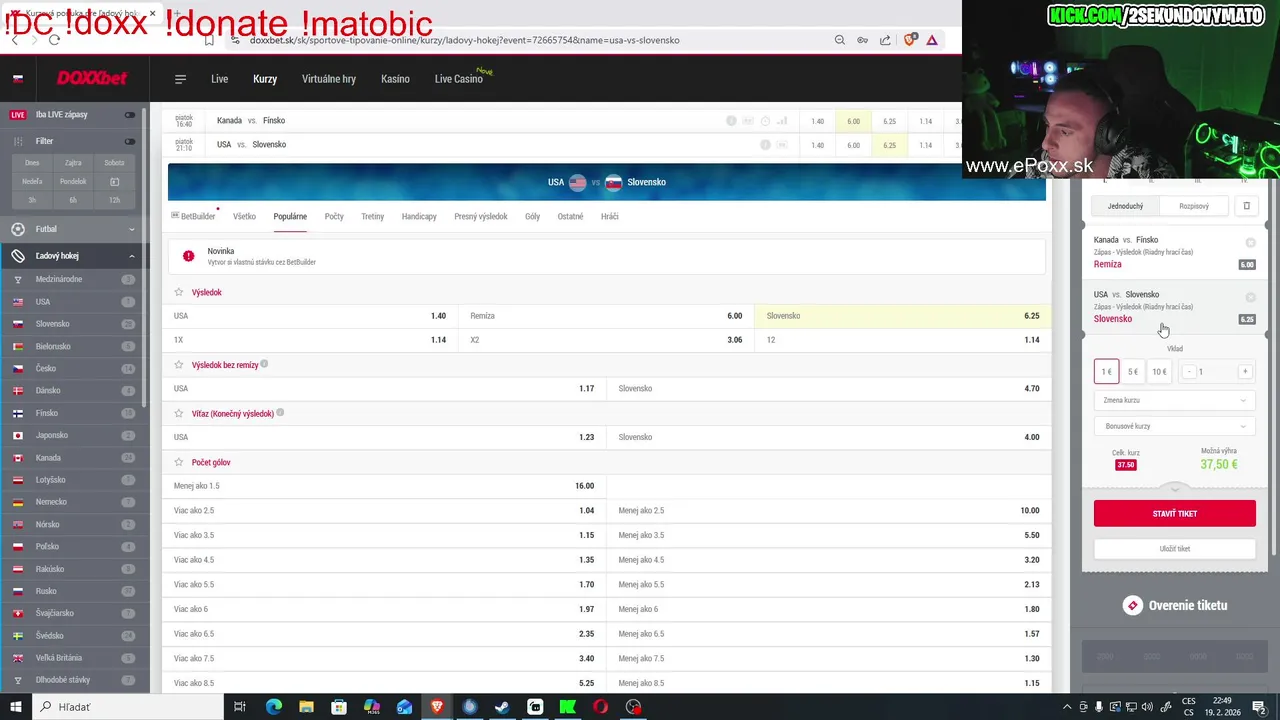
Task: Open info icon next to Výsledok bez remízy
Action: coord(264,364)
